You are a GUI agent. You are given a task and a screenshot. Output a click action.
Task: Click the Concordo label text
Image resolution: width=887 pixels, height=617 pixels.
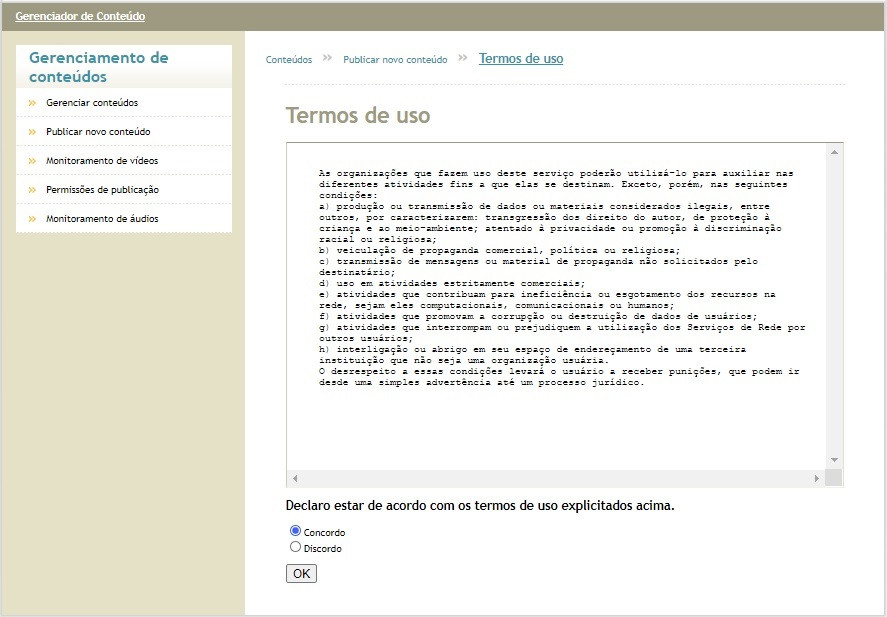[x=324, y=533]
